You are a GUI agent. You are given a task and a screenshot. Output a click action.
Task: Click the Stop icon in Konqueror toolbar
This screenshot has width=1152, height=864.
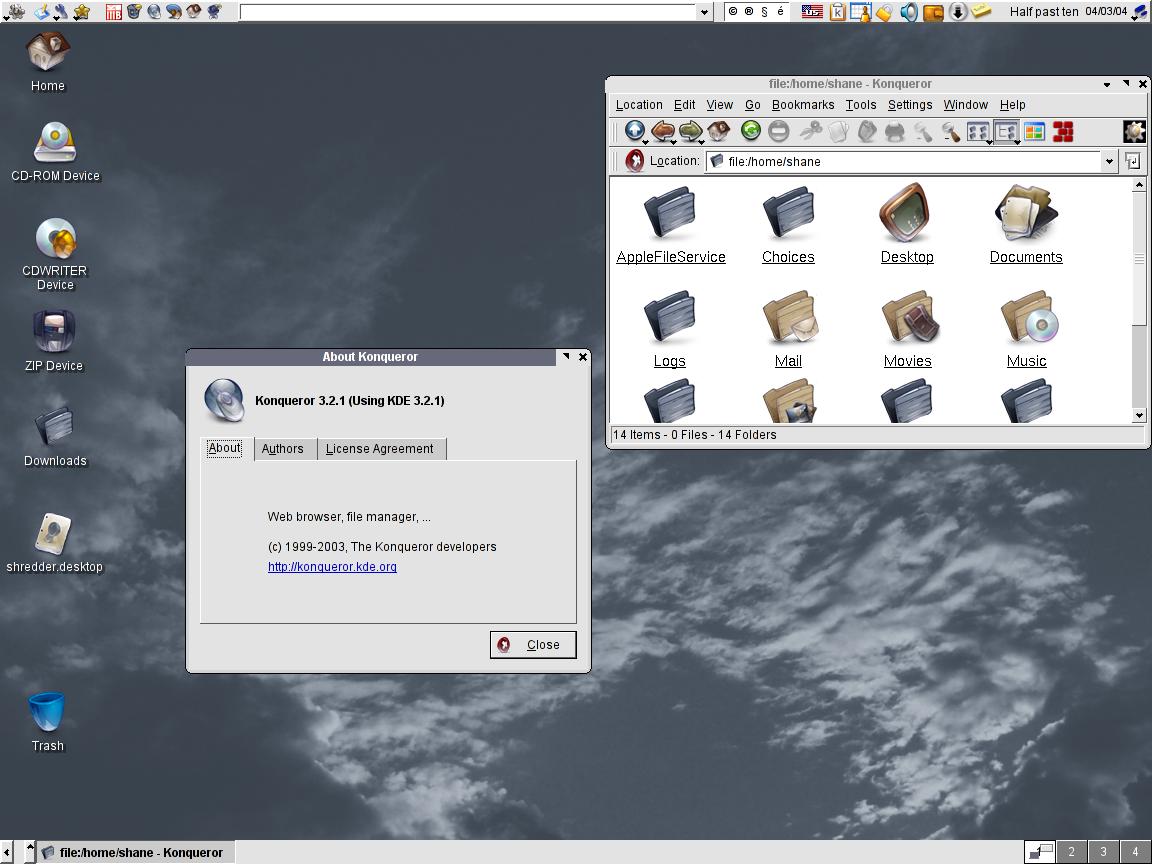(x=779, y=132)
